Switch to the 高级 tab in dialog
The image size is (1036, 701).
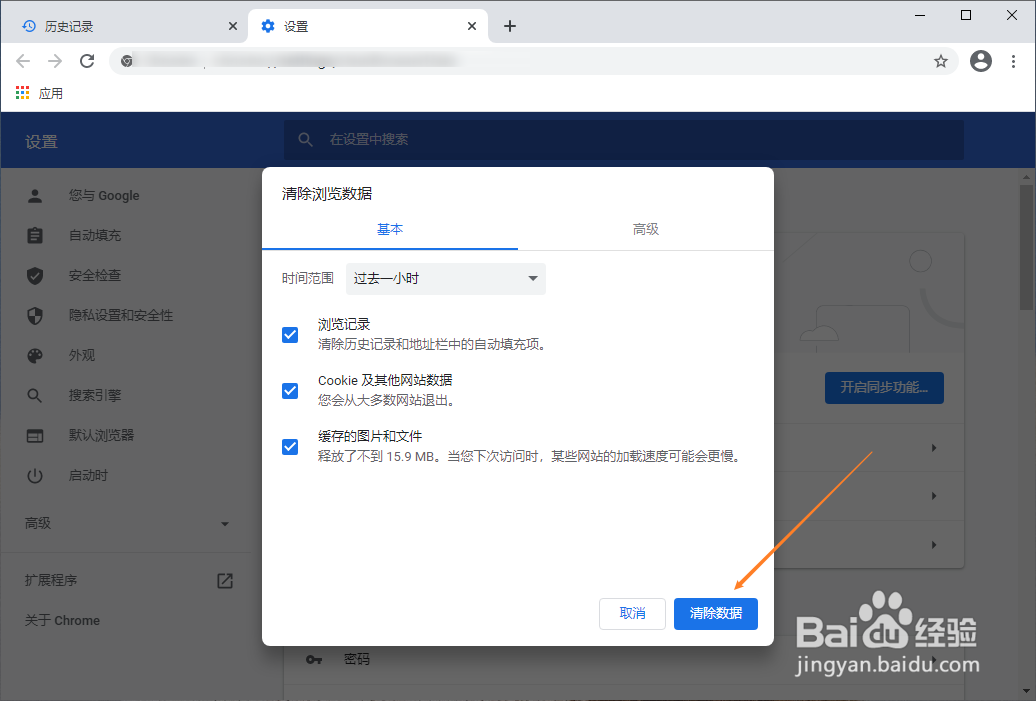(646, 229)
